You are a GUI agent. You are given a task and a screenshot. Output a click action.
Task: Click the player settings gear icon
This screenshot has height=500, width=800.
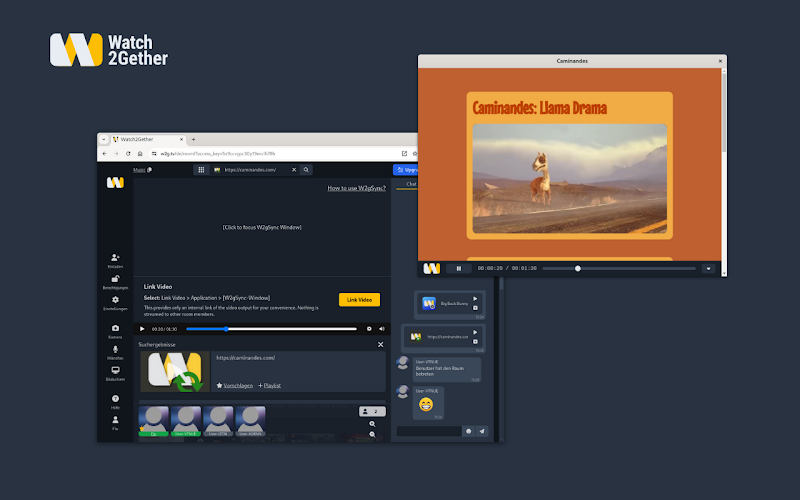click(x=369, y=328)
